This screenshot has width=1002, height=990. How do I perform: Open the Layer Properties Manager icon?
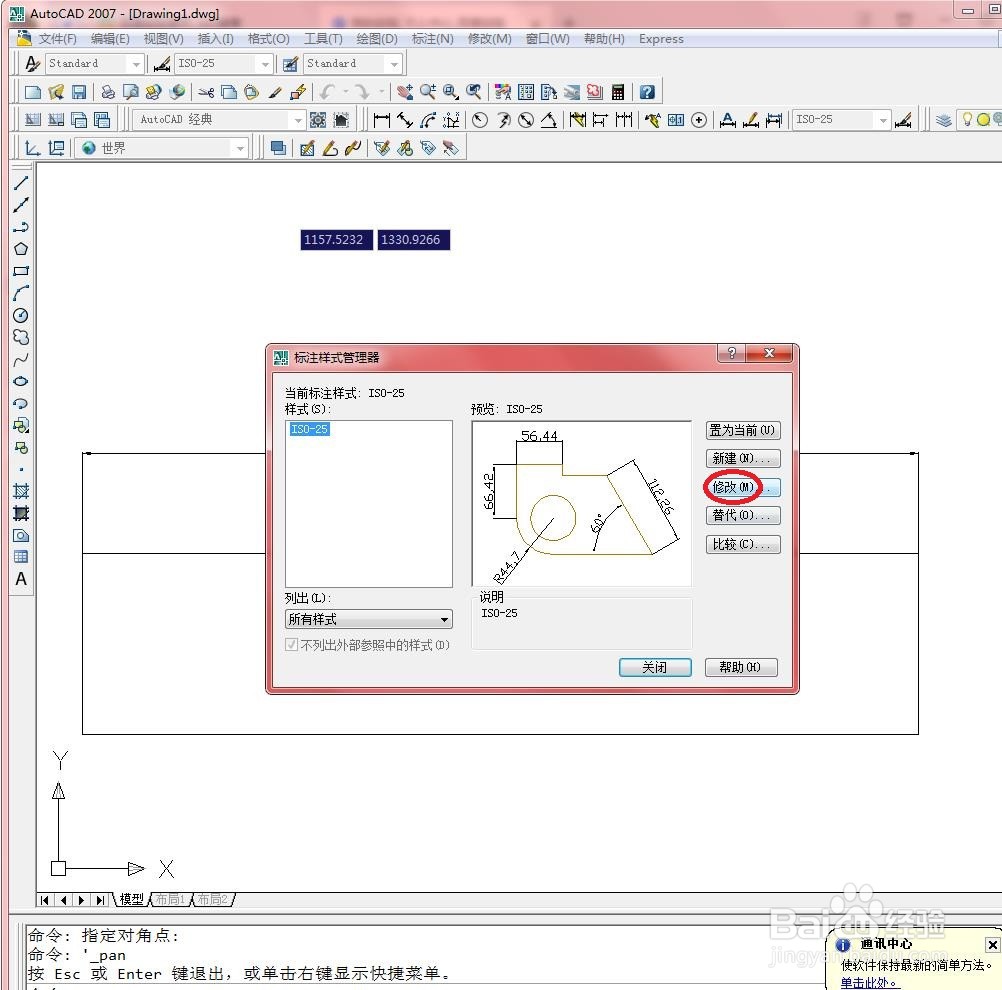pyautogui.click(x=943, y=120)
